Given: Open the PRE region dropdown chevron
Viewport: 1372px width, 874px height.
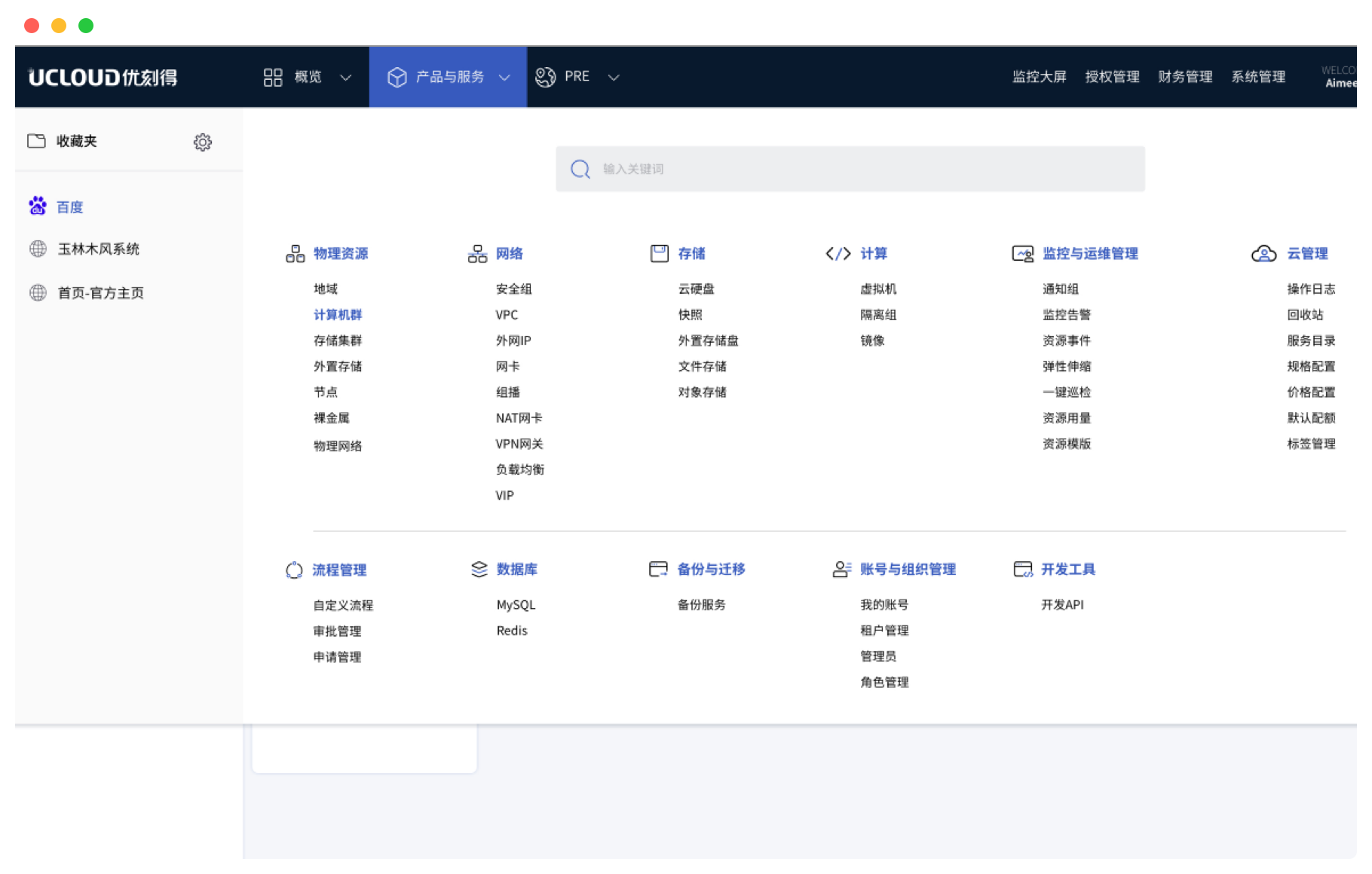Looking at the screenshot, I should click(x=614, y=77).
